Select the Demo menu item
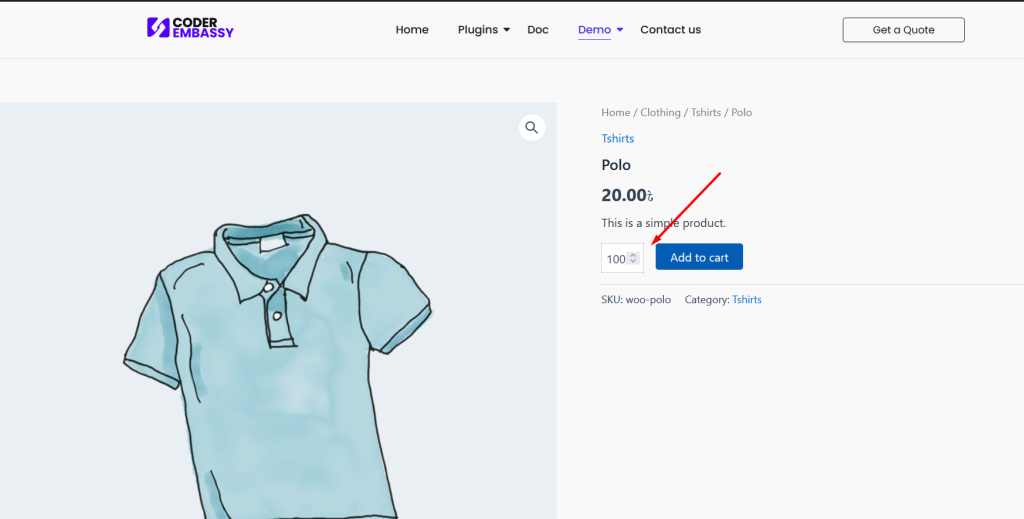The height and width of the screenshot is (519, 1024). pyautogui.click(x=594, y=30)
